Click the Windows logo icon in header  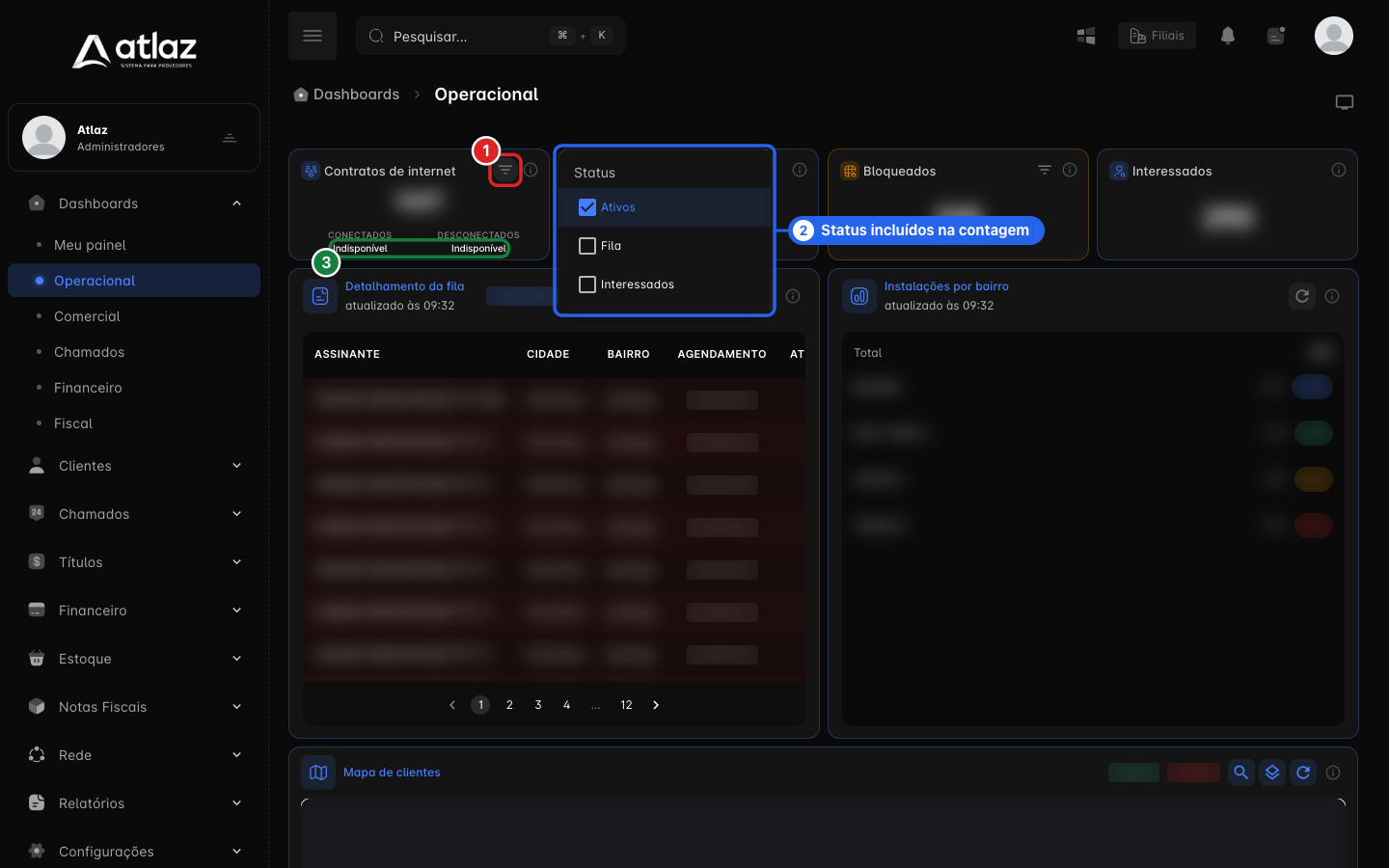pos(1086,36)
